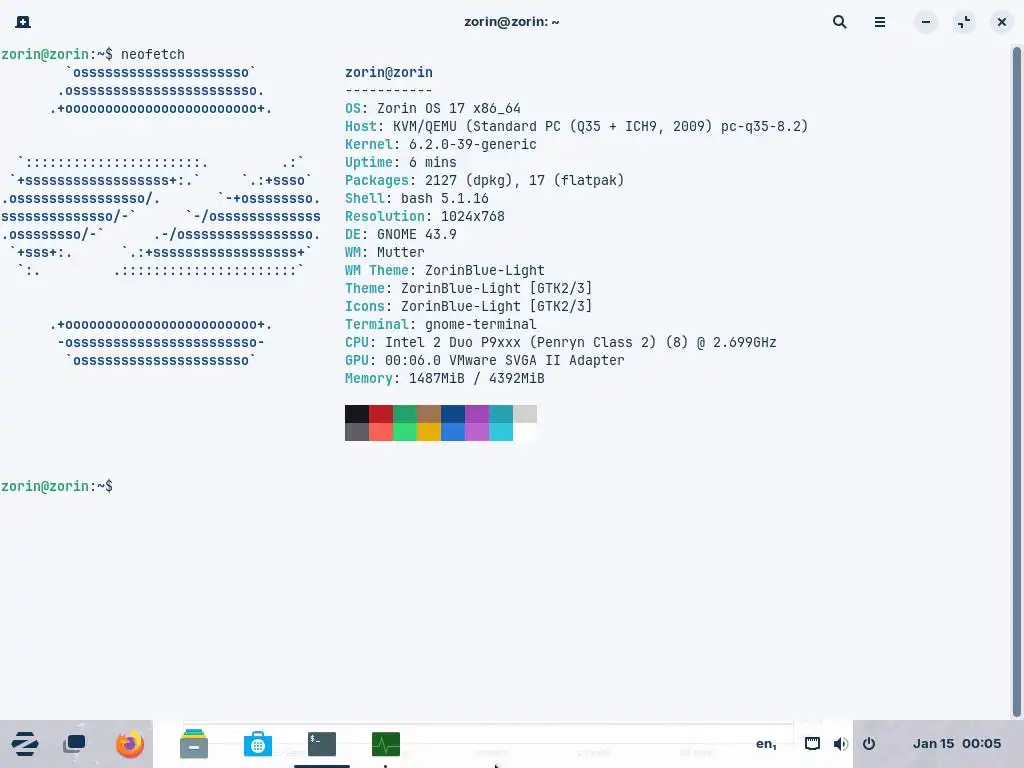Click the dark blue color block
Viewport: 1024px width, 768px height.
coord(453,414)
